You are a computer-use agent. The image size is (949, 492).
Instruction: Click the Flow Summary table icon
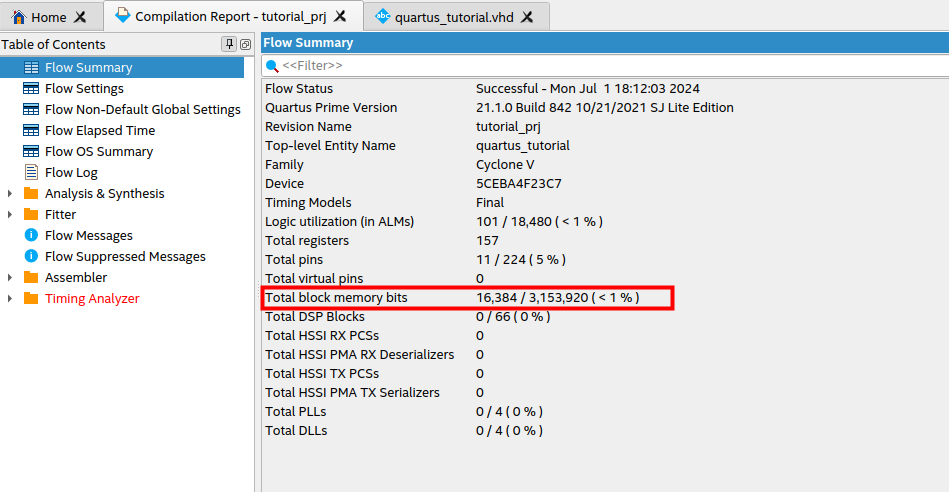(x=31, y=67)
